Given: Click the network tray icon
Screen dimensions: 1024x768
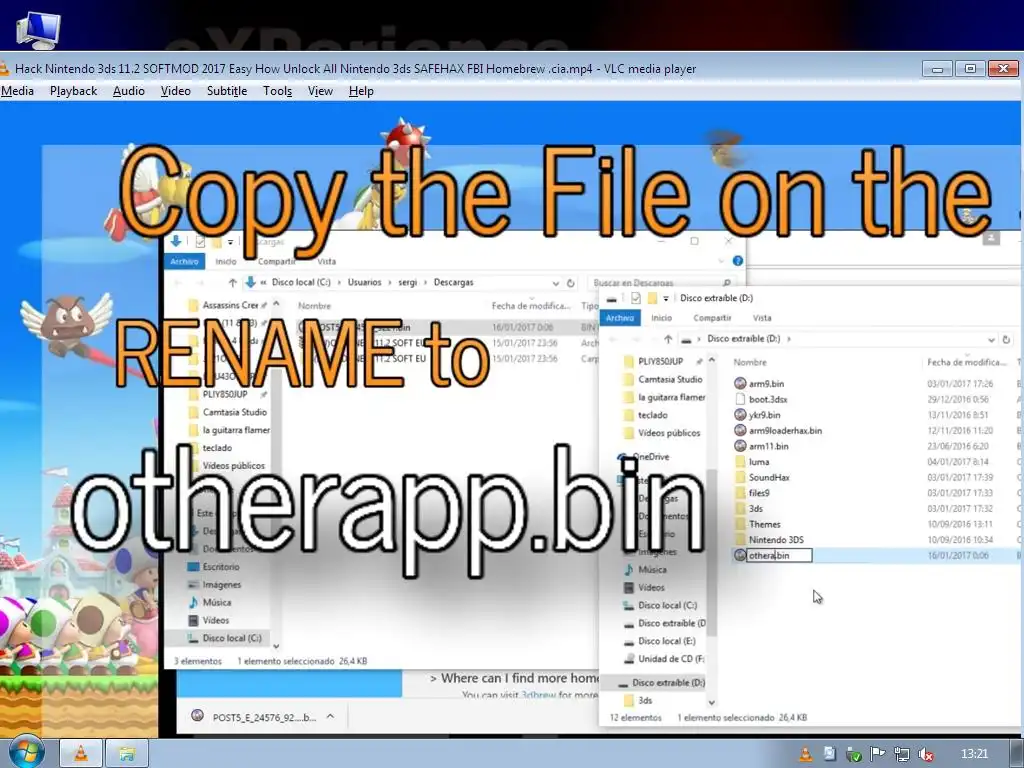Looking at the screenshot, I should coord(901,754).
